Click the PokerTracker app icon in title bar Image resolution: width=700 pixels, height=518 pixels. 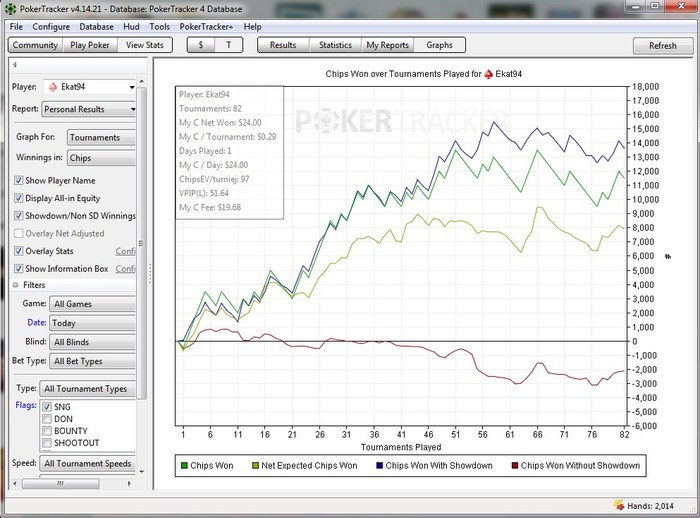tap(10, 8)
